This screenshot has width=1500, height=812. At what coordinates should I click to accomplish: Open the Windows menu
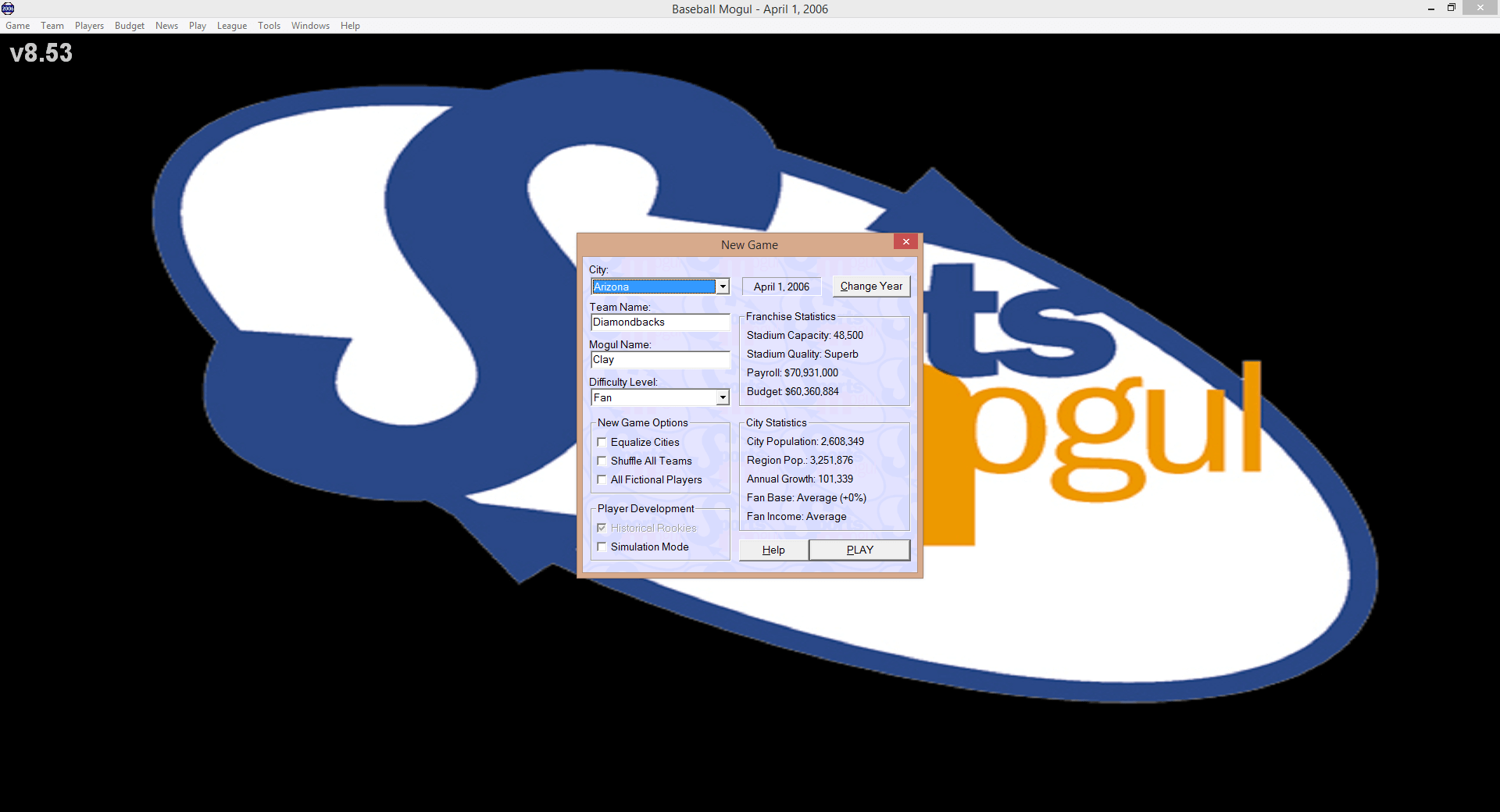tap(310, 26)
